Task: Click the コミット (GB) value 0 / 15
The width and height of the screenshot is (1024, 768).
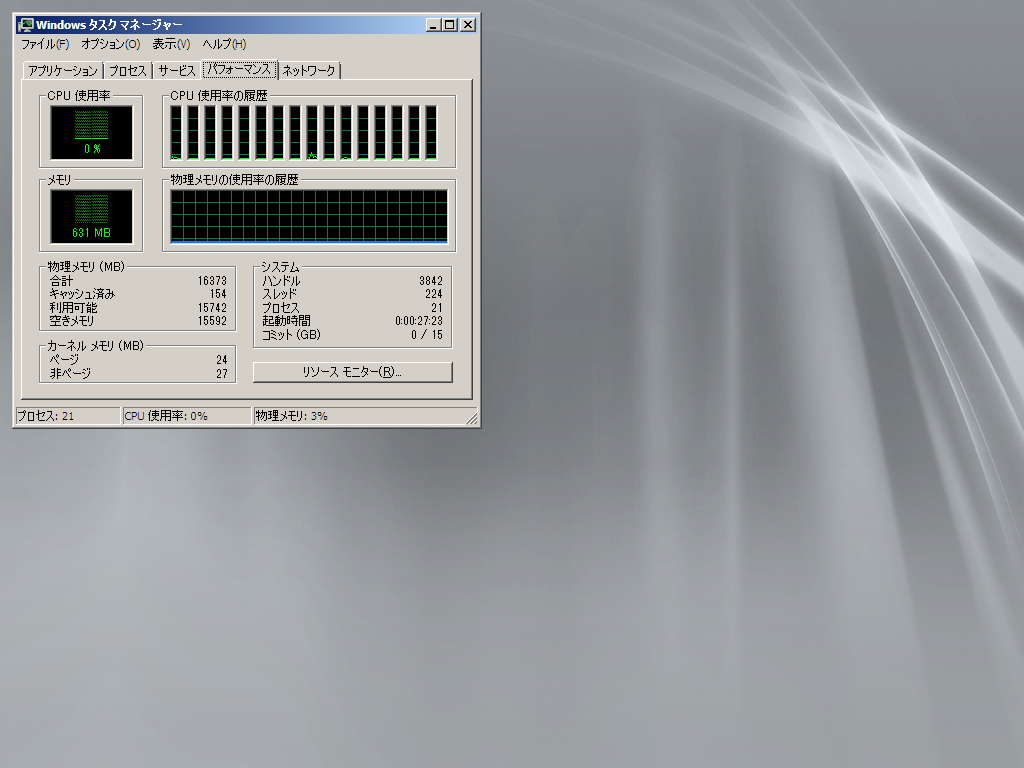Action: (x=426, y=334)
